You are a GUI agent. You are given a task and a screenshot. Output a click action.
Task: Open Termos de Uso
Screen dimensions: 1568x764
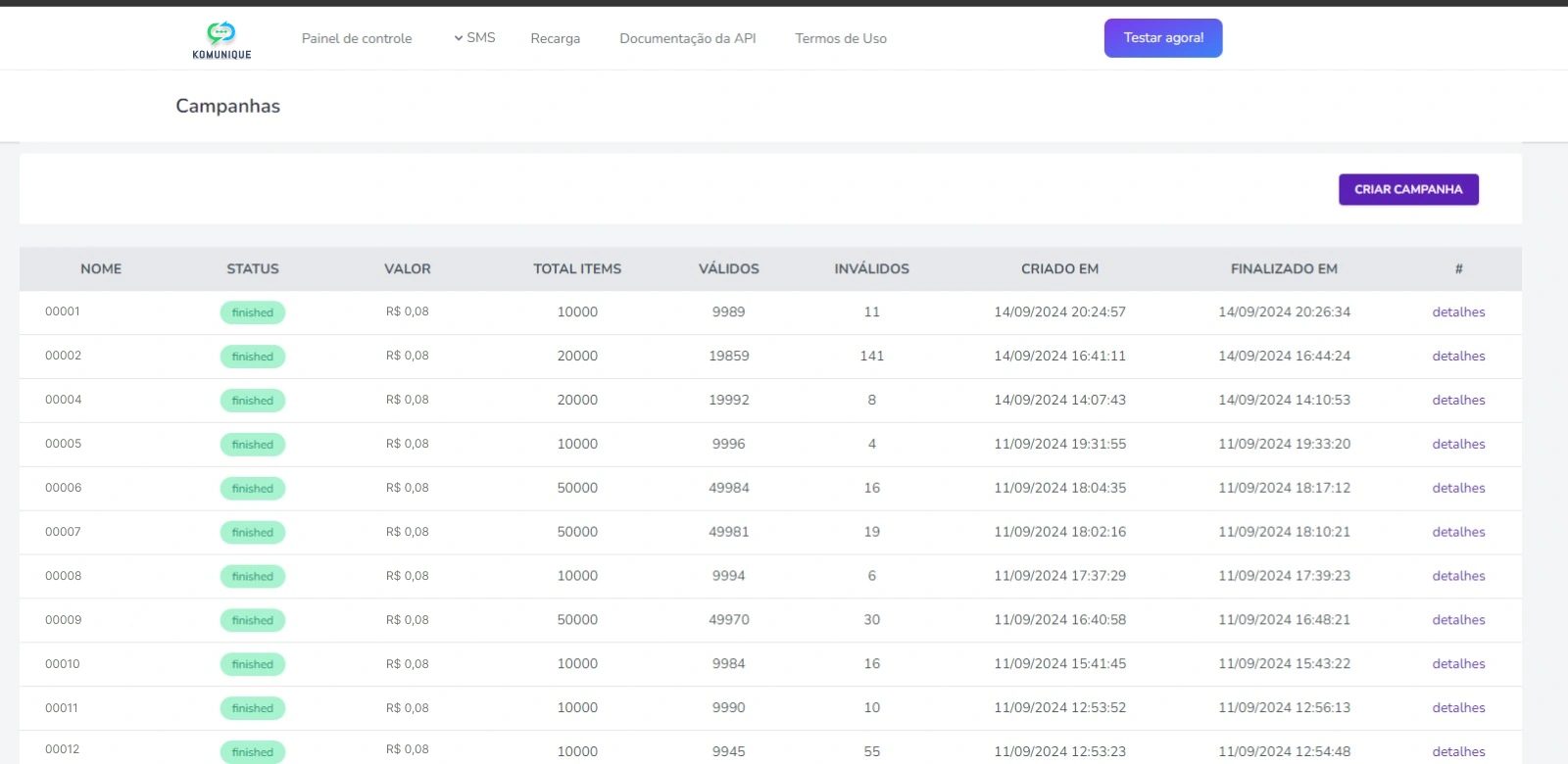[x=841, y=38]
